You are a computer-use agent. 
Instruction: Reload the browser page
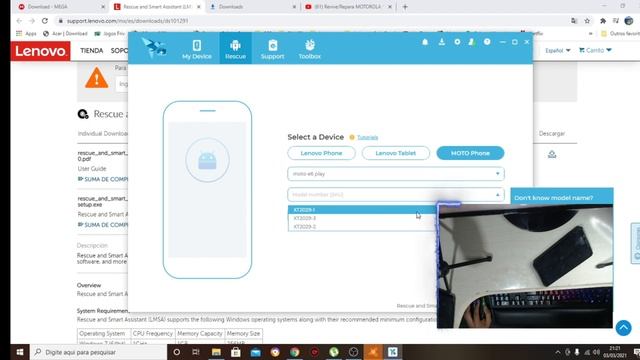click(45, 20)
